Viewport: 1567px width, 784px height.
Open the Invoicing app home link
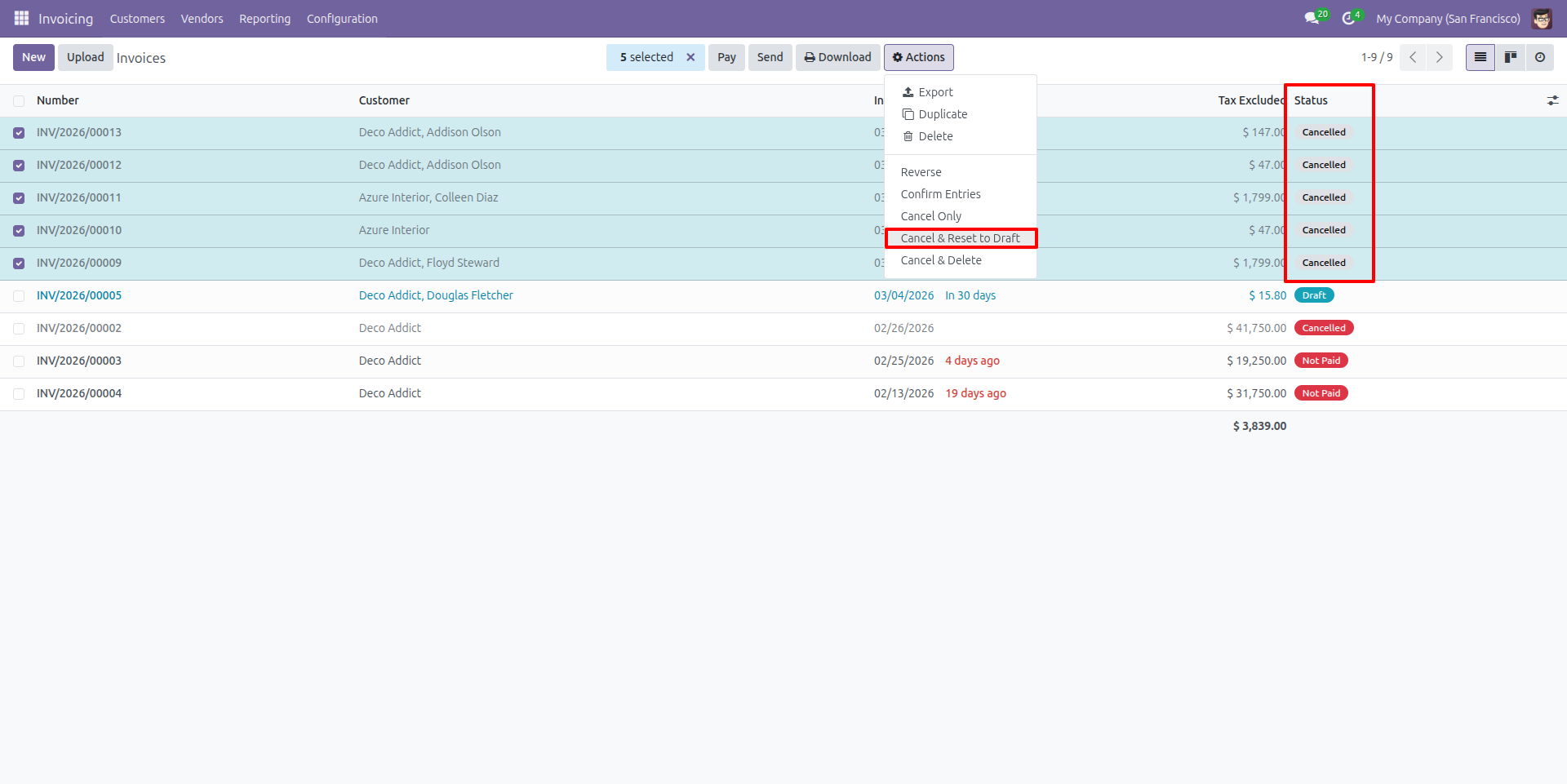click(x=65, y=18)
